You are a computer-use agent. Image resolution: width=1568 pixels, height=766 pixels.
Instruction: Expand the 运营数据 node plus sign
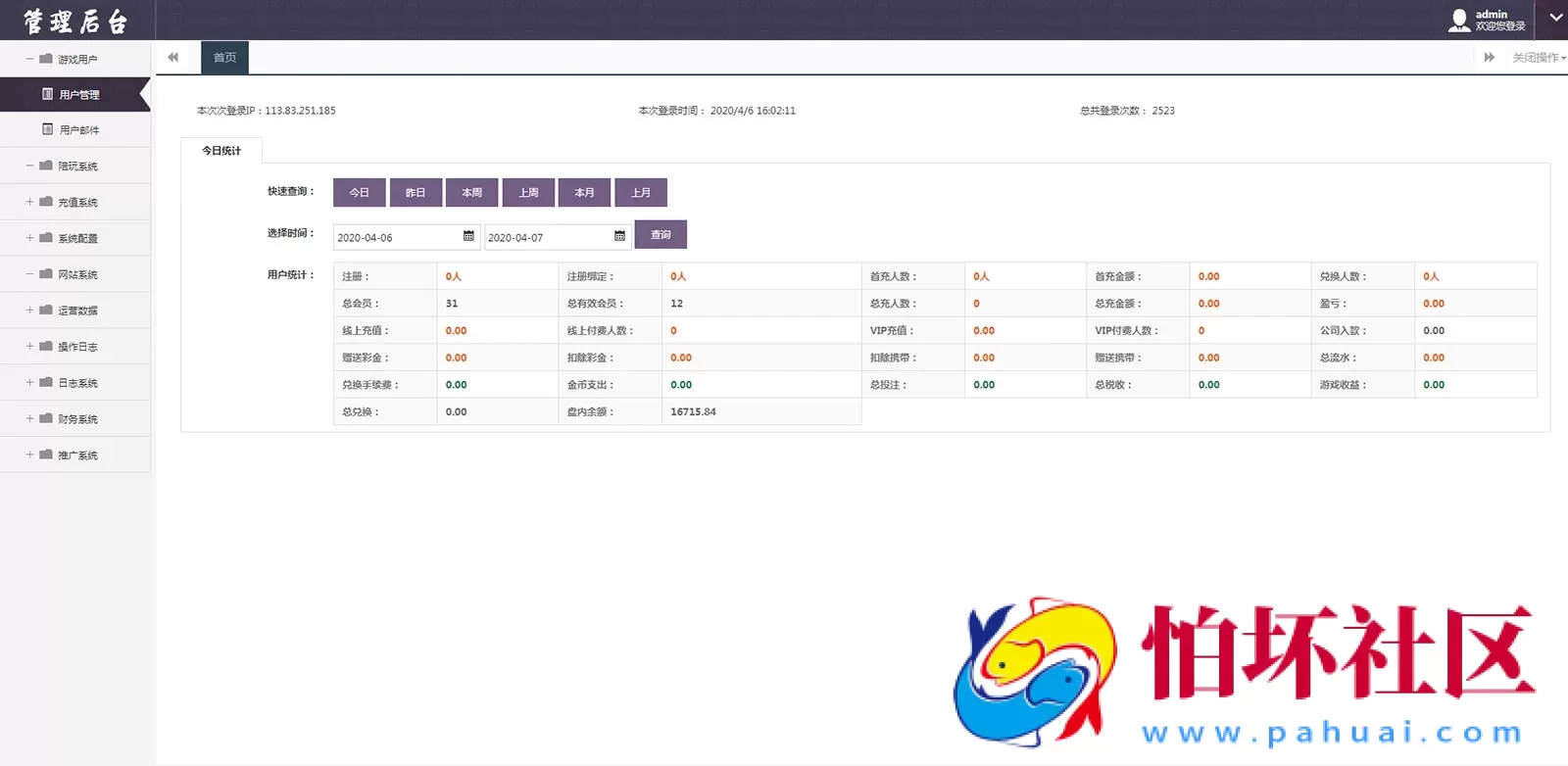tap(29, 311)
